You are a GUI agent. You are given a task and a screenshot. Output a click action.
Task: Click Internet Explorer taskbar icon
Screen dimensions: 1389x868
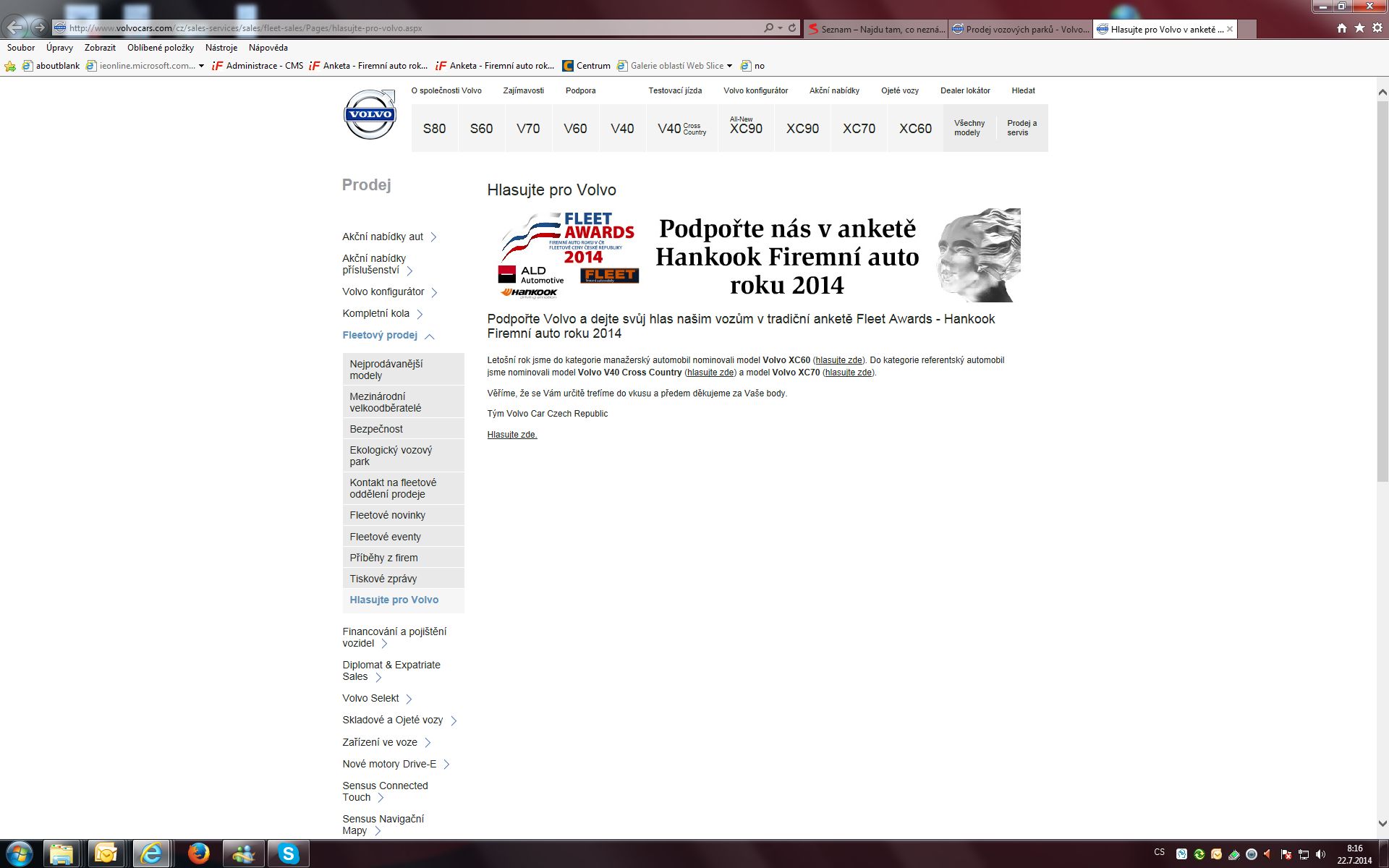coord(152,854)
